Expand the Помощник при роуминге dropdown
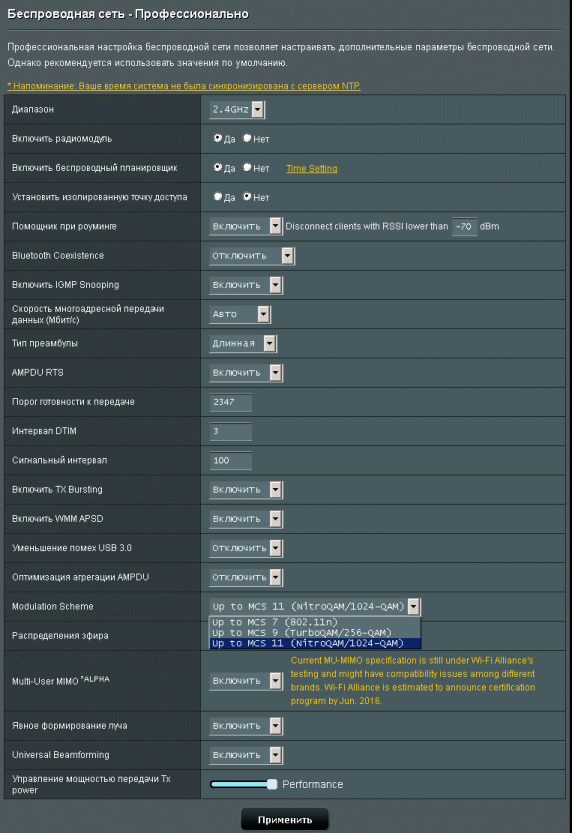The image size is (572, 833). point(245,226)
